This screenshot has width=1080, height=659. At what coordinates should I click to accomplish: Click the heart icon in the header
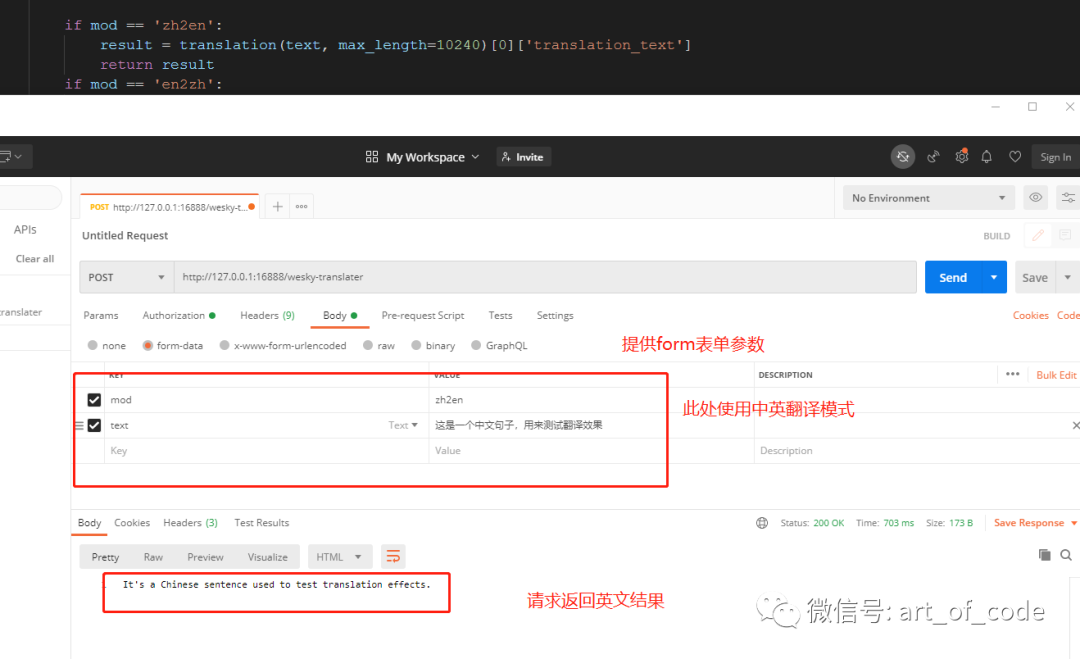pos(1015,157)
